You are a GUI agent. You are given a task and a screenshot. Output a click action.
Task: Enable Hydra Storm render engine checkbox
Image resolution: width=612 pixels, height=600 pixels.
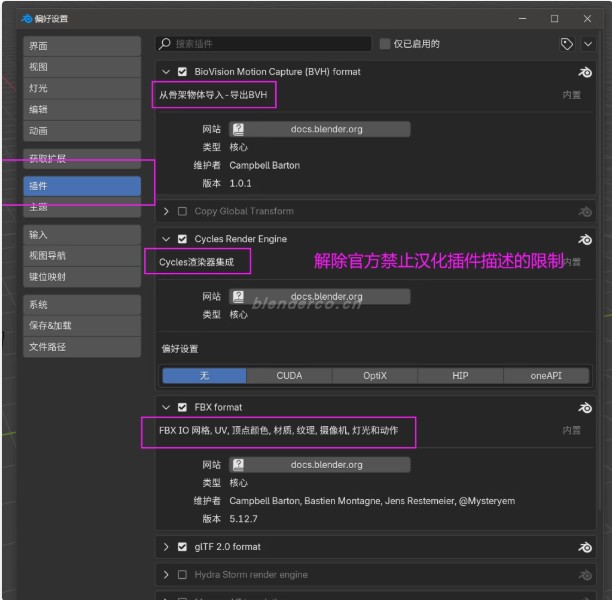(x=182, y=575)
